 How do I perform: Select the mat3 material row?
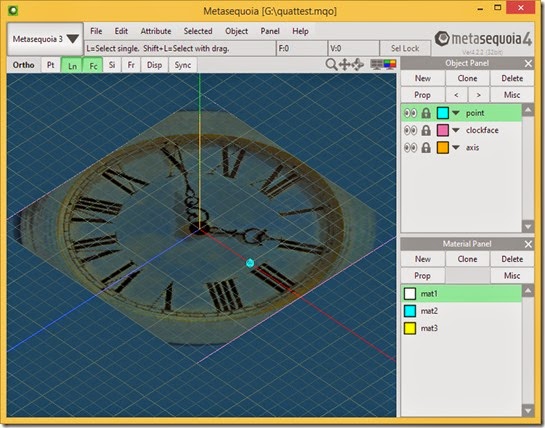click(462, 328)
